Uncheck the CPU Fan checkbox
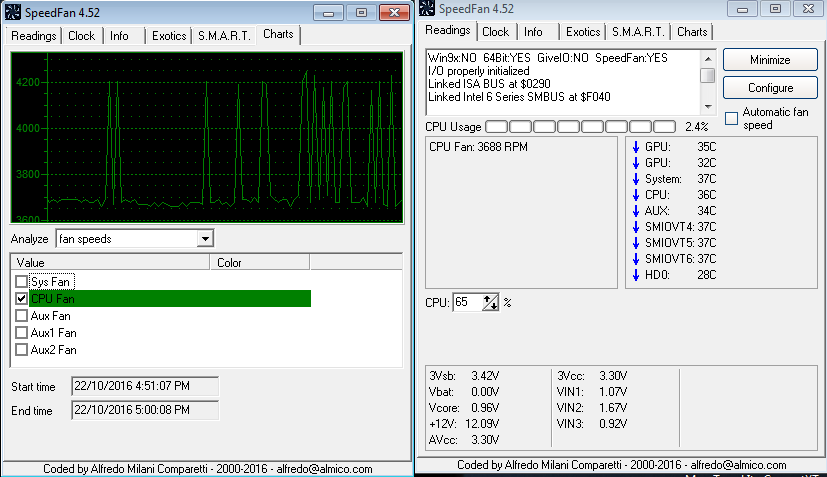Image resolution: width=827 pixels, height=477 pixels. pos(22,299)
